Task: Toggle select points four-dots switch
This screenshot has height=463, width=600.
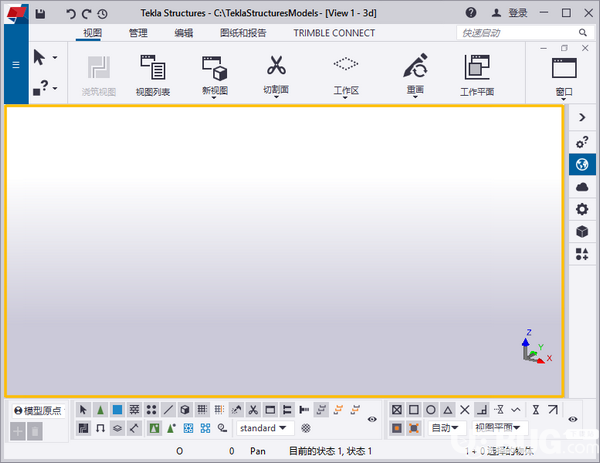Action: 151,410
